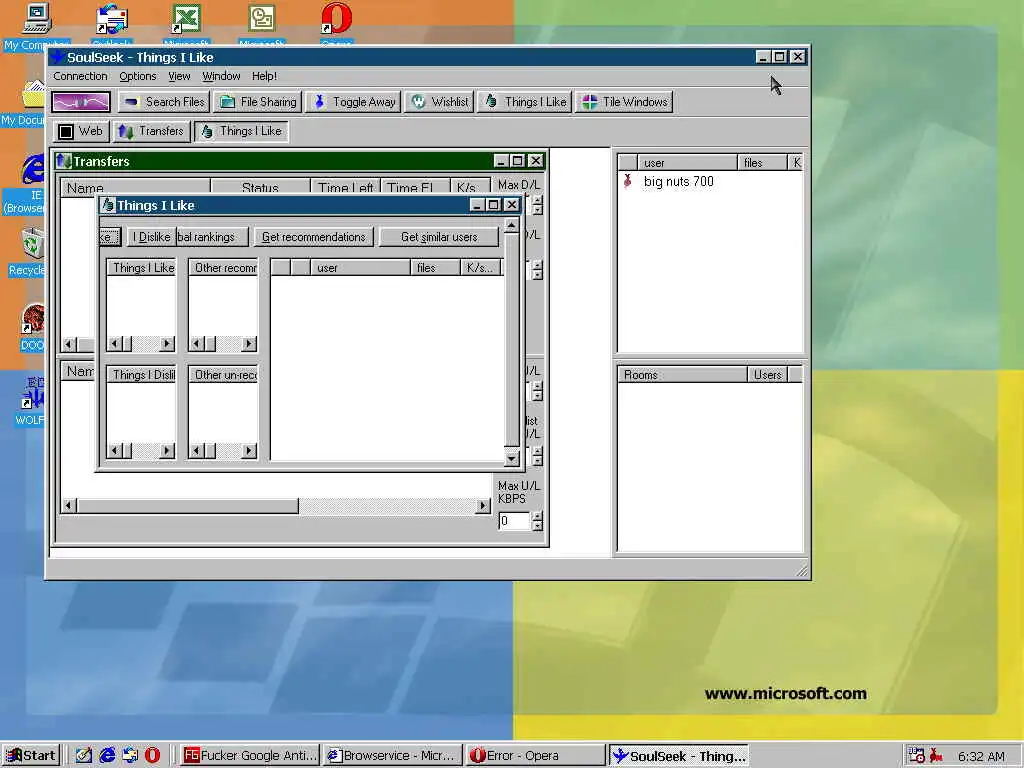Image resolution: width=1024 pixels, height=768 pixels.
Task: Click Other un-recommendations list header
Action: point(223,375)
